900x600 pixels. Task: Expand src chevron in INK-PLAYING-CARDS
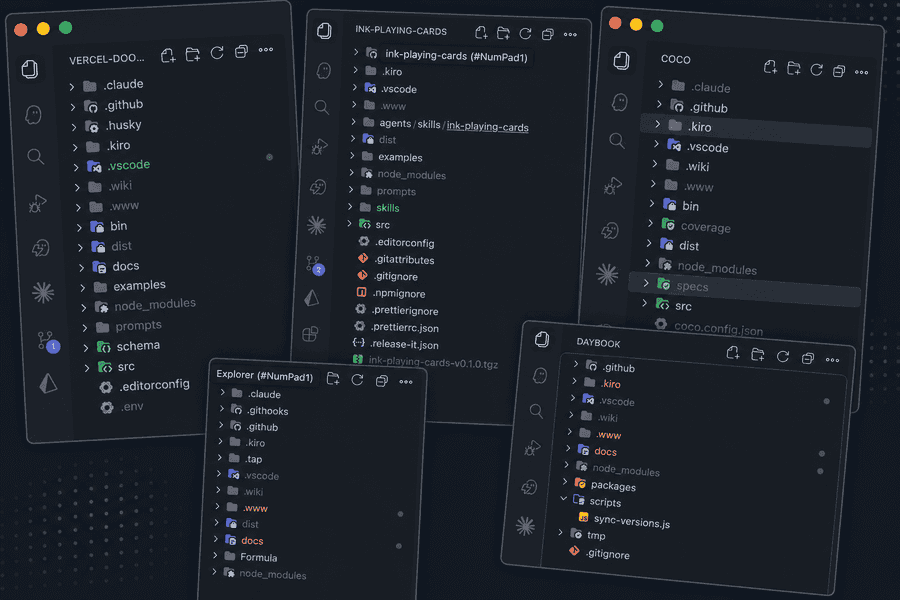point(350,223)
